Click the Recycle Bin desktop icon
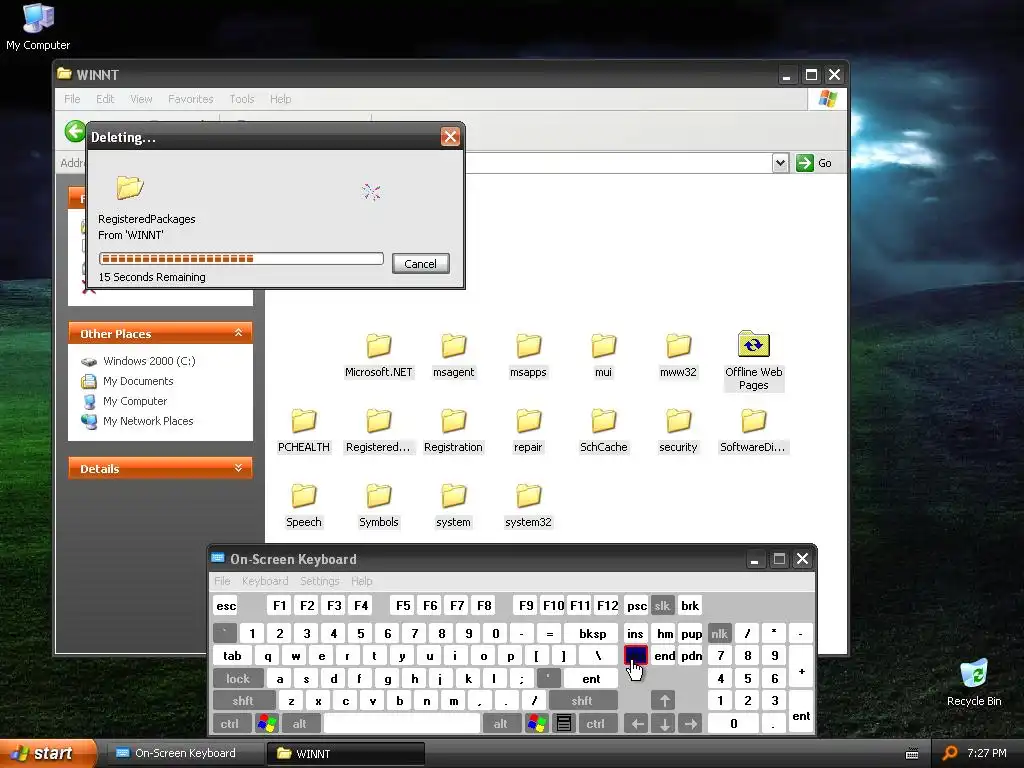The height and width of the screenshot is (768, 1024). [x=974, y=683]
